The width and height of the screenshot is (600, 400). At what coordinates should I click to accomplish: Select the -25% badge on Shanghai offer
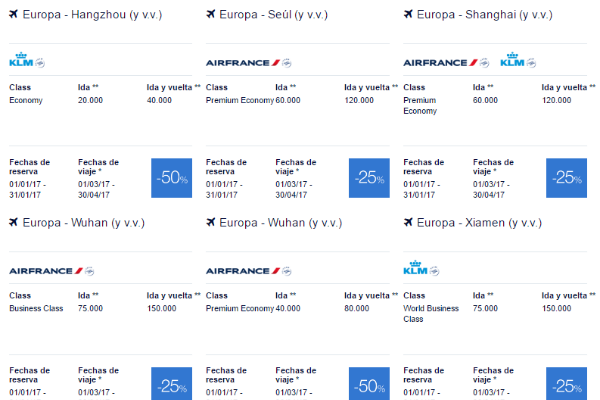pyautogui.click(x=566, y=178)
